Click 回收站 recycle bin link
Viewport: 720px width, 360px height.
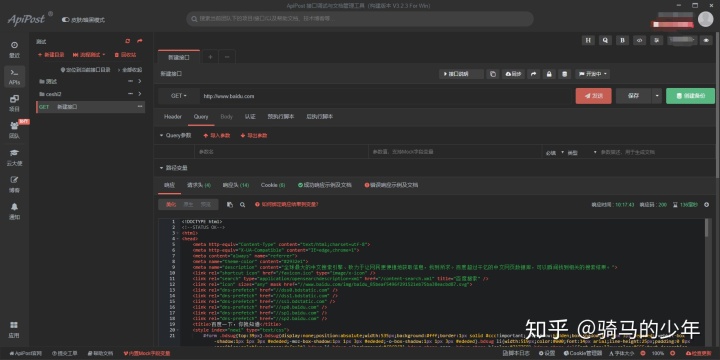[124, 55]
